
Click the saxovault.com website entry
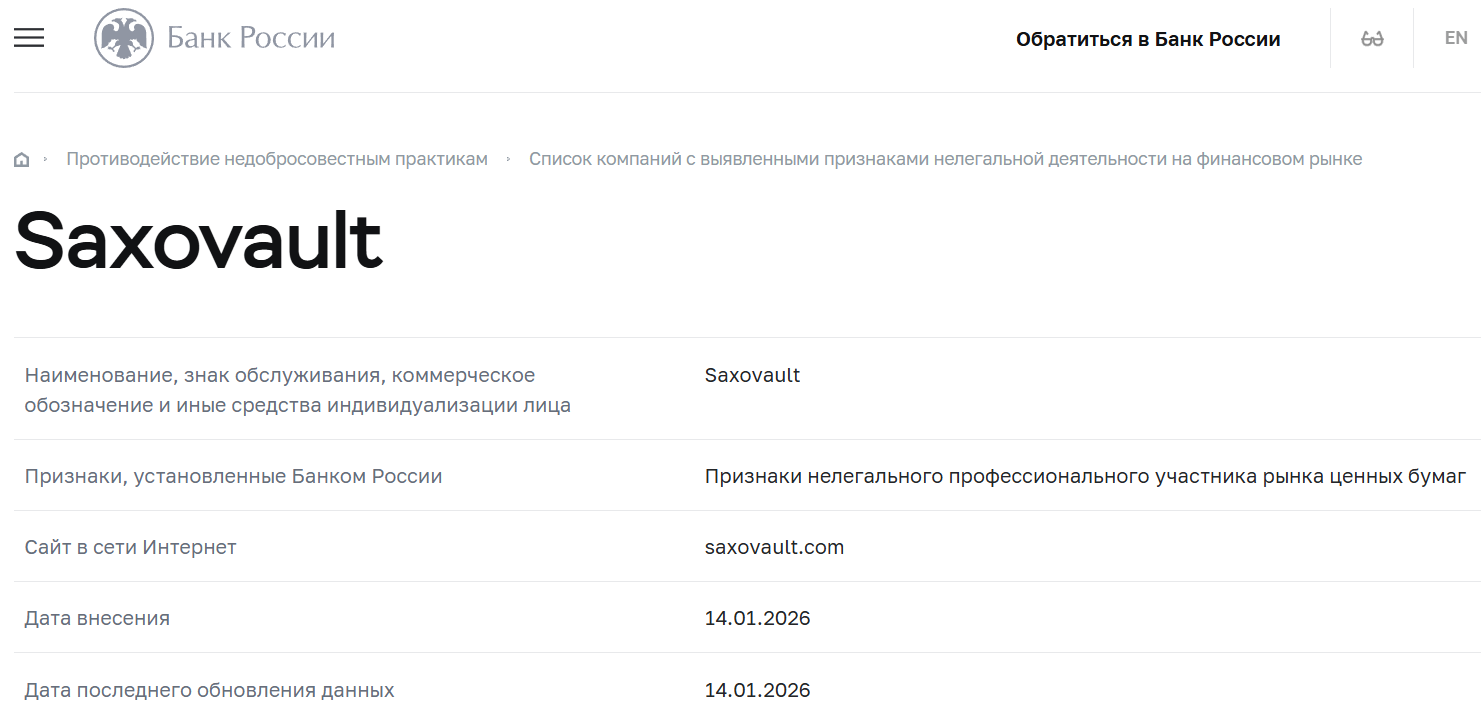[x=773, y=547]
